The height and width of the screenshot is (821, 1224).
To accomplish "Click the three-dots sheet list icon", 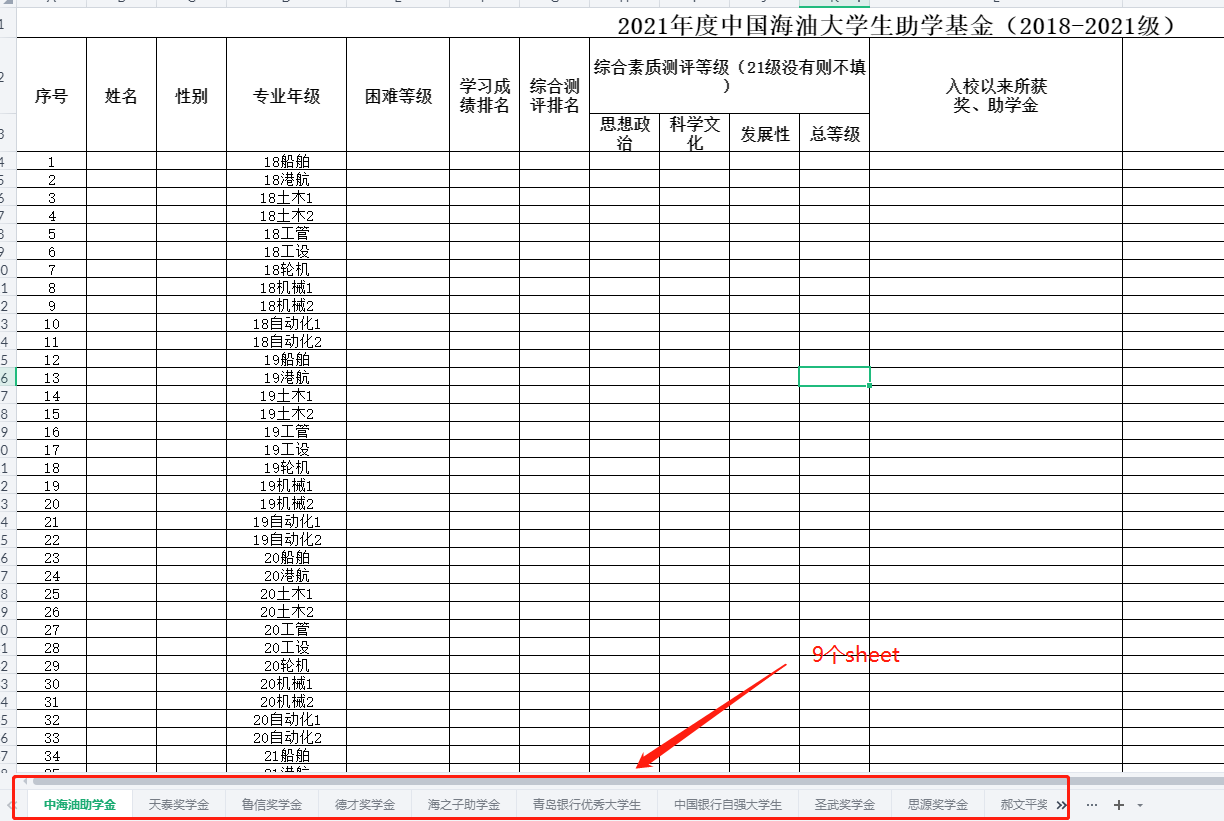I will pos(1092,805).
